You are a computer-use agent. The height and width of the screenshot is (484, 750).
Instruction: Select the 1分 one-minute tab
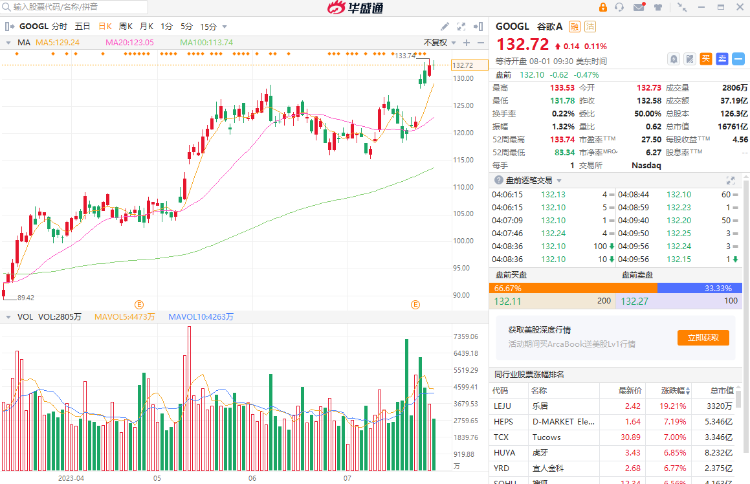pyautogui.click(x=166, y=26)
